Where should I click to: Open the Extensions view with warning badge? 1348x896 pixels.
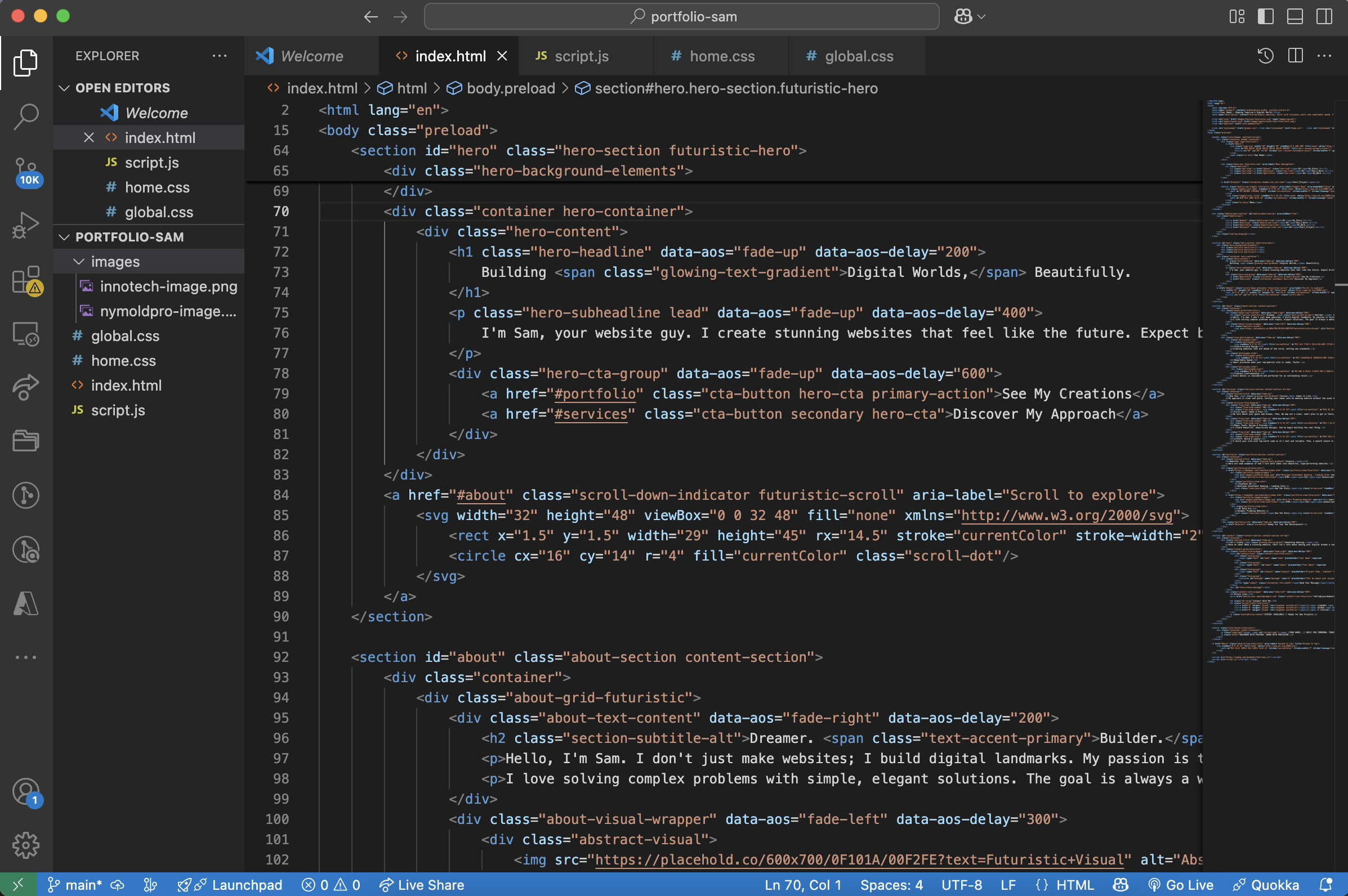coord(26,280)
